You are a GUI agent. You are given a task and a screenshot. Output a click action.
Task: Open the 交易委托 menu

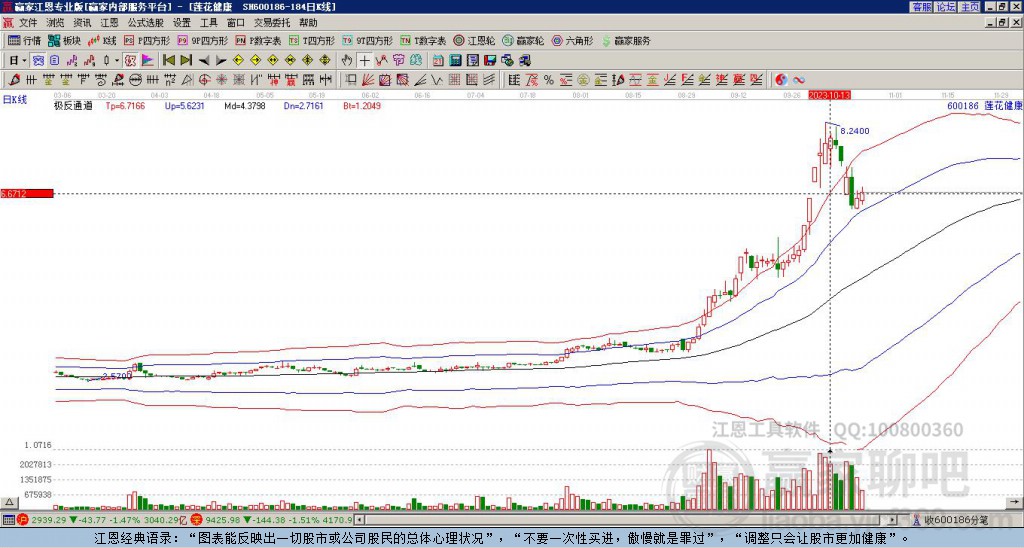[x=272, y=23]
